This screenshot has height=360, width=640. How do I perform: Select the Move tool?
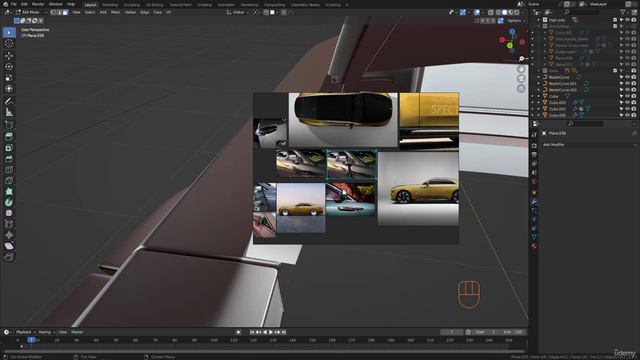[x=9, y=56]
